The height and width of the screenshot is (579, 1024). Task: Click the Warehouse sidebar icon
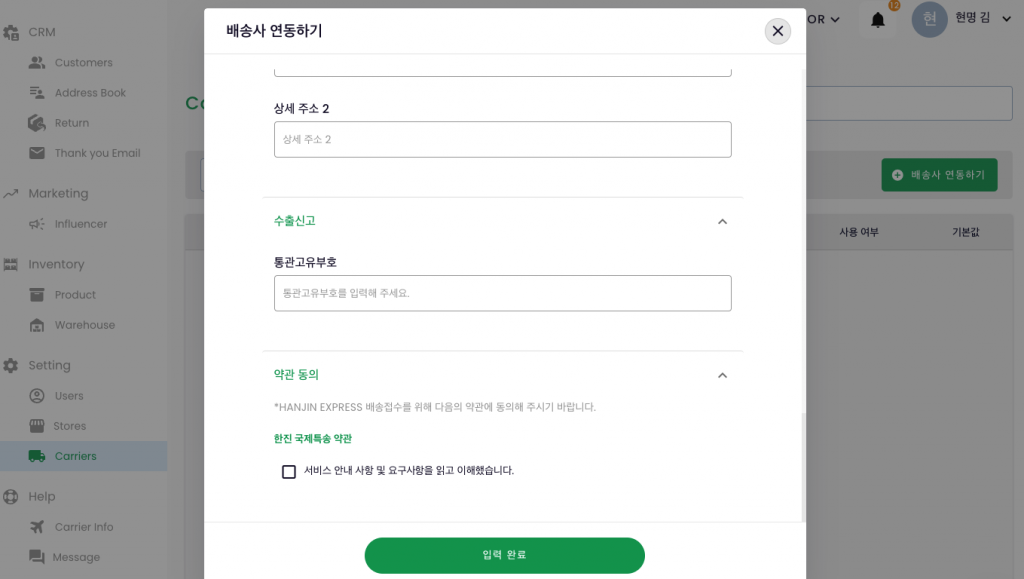tap(37, 325)
